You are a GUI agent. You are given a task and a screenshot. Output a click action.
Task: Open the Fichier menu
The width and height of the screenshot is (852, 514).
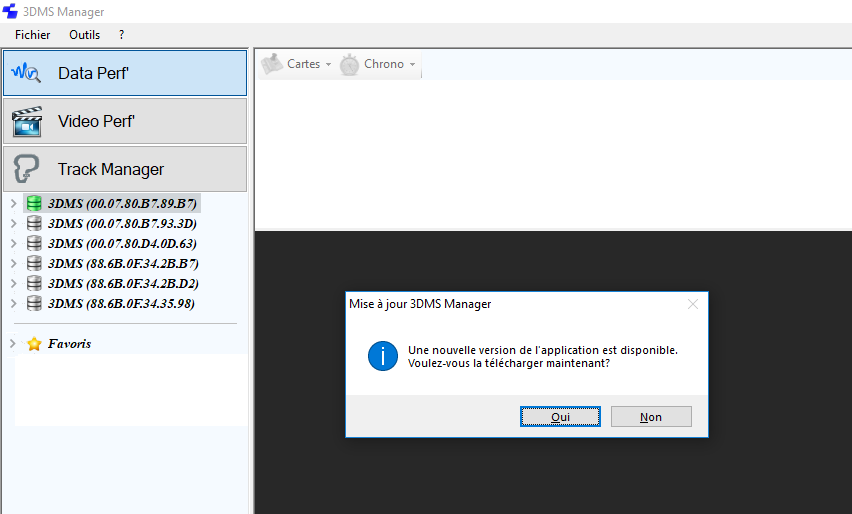click(33, 35)
